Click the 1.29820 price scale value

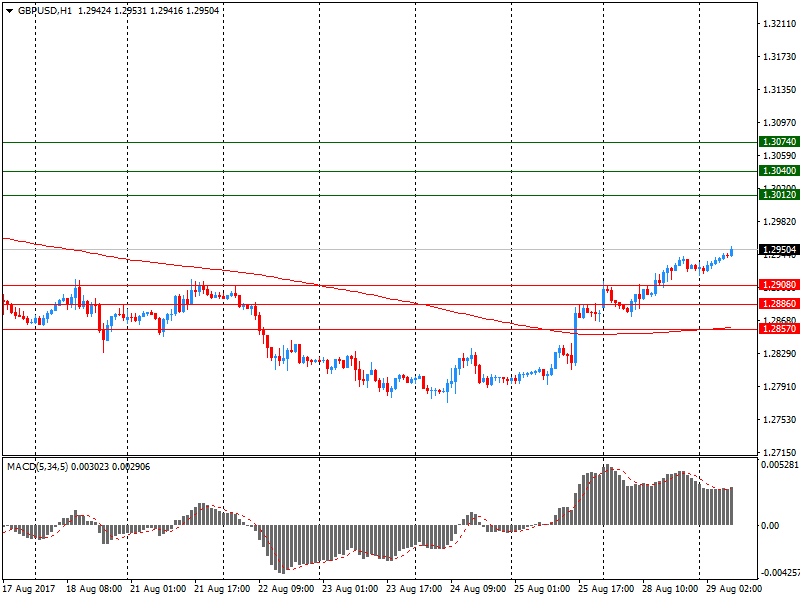pyautogui.click(x=779, y=221)
